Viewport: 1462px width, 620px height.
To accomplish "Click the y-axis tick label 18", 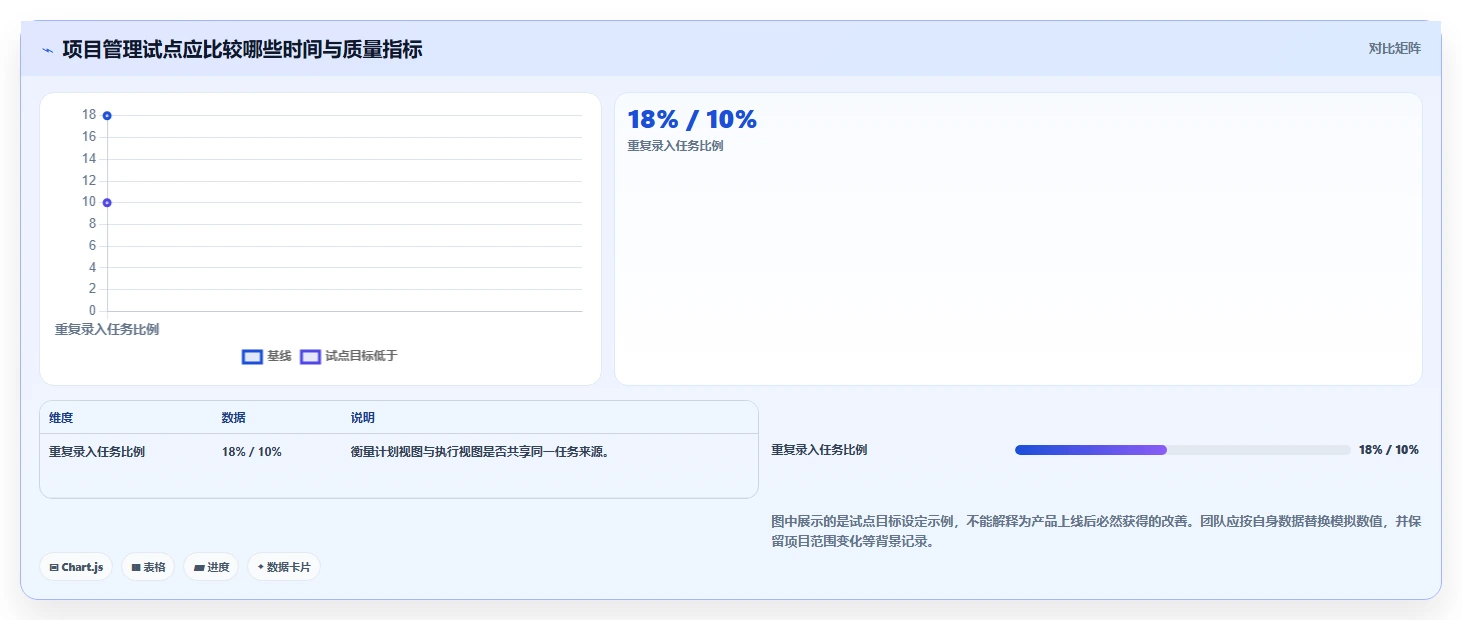I will click(89, 115).
